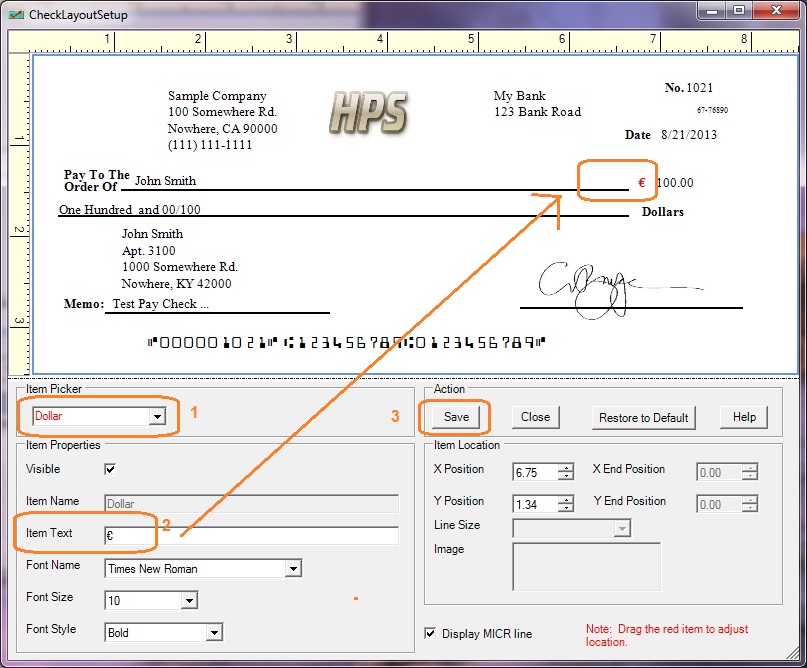This screenshot has height=668, width=807.
Task: Select the MICR line on the check
Action: click(x=346, y=342)
